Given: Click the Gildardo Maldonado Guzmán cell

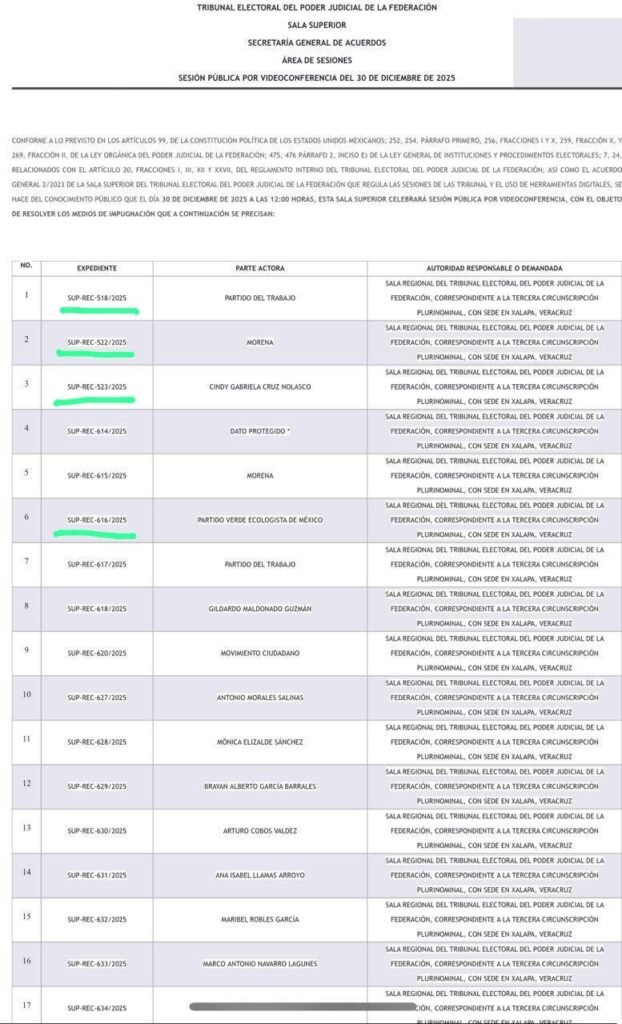Looking at the screenshot, I should click(x=259, y=608).
